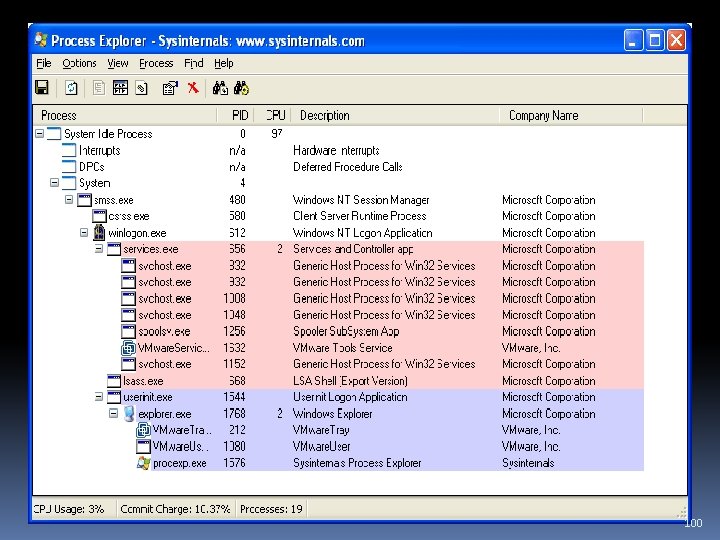Click the winlogon.exe process icon
The height and width of the screenshot is (540, 720).
99,233
